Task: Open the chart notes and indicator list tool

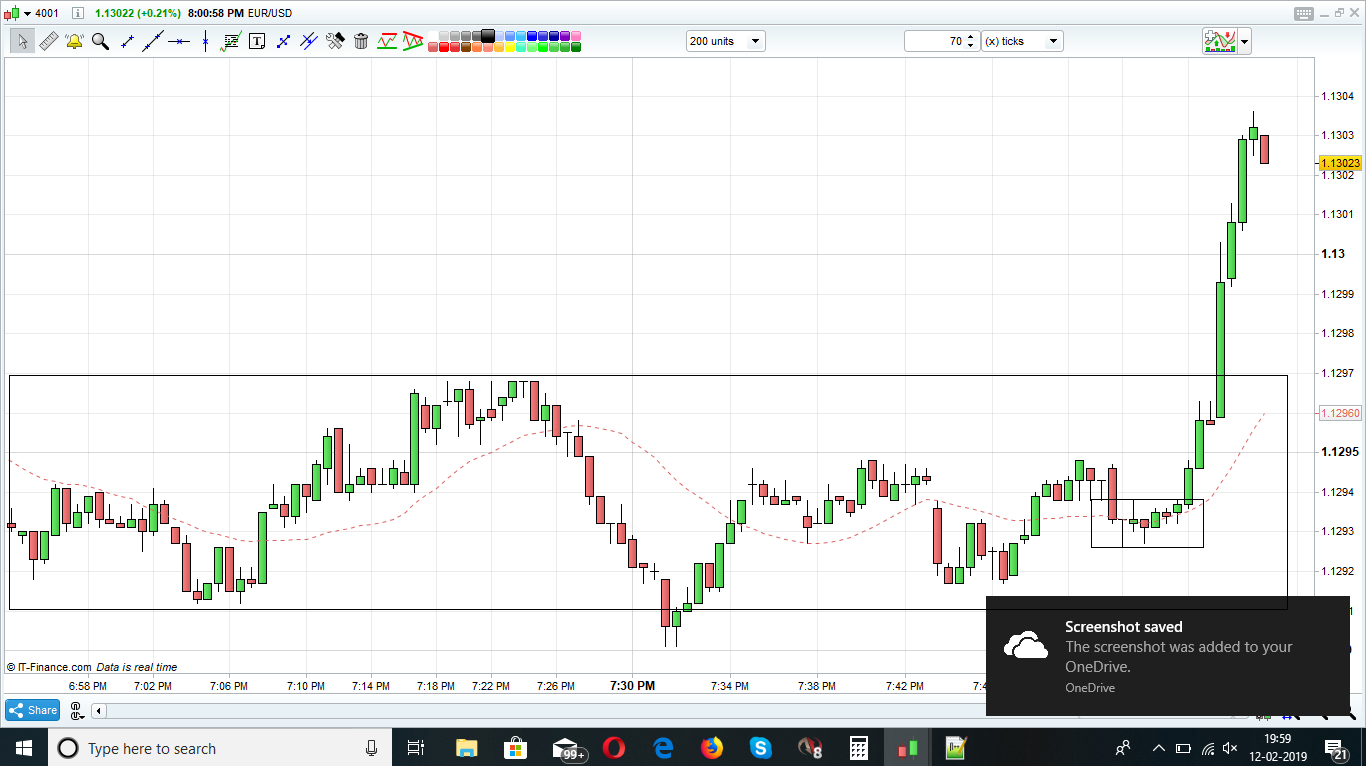Action: coord(231,41)
